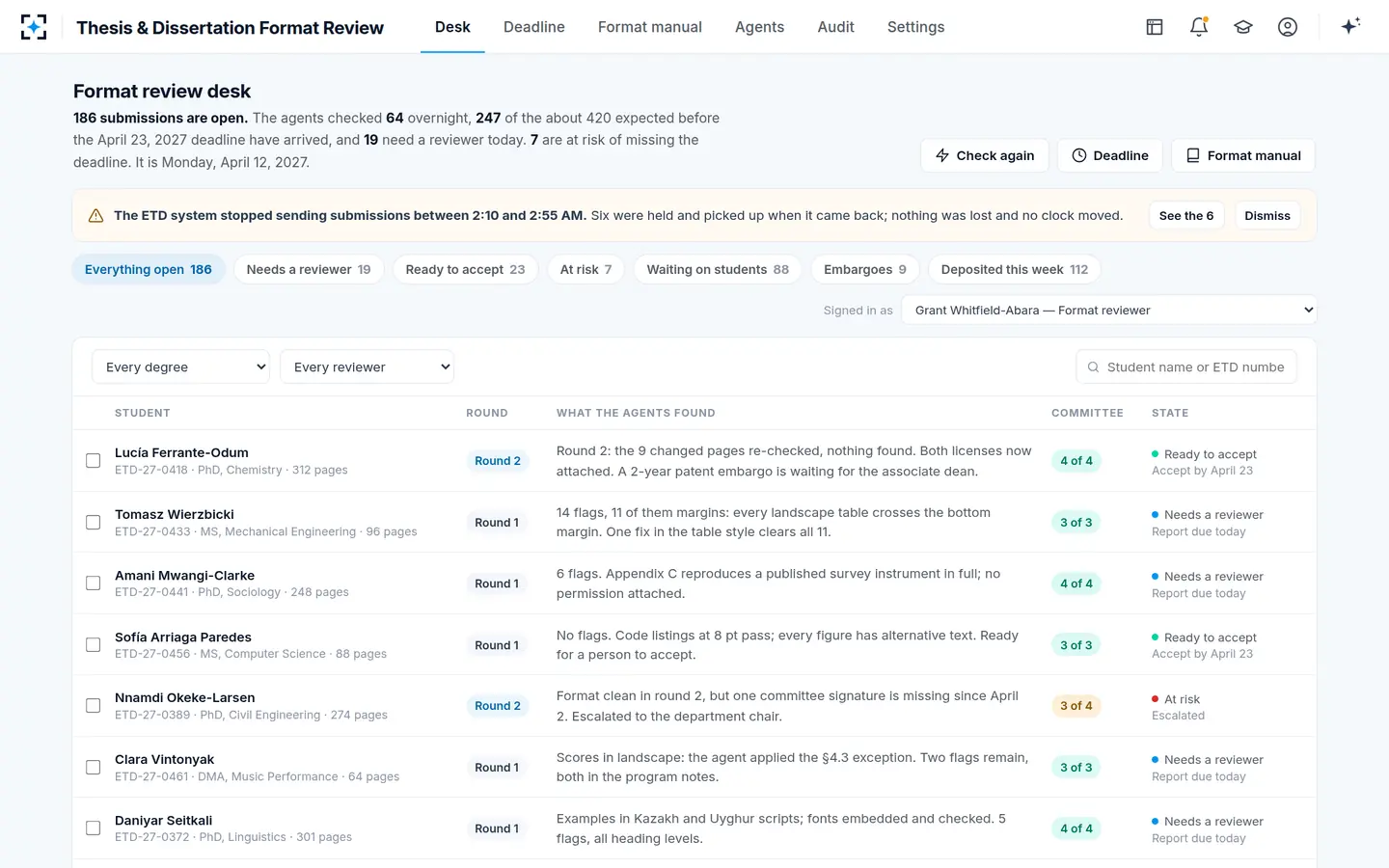The height and width of the screenshot is (868, 1389).
Task: Click the Check again button
Action: [985, 155]
